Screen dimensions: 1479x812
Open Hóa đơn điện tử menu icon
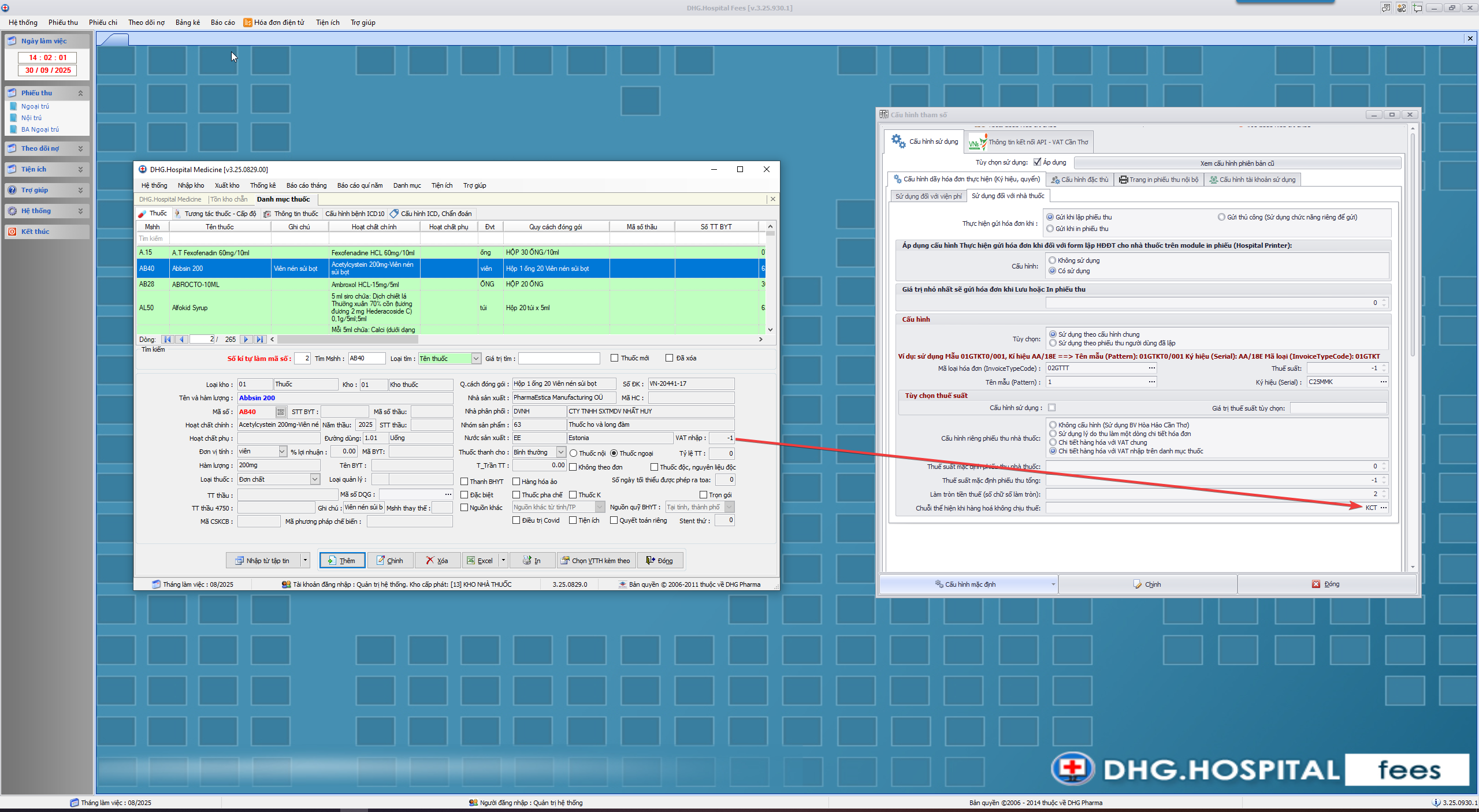248,23
